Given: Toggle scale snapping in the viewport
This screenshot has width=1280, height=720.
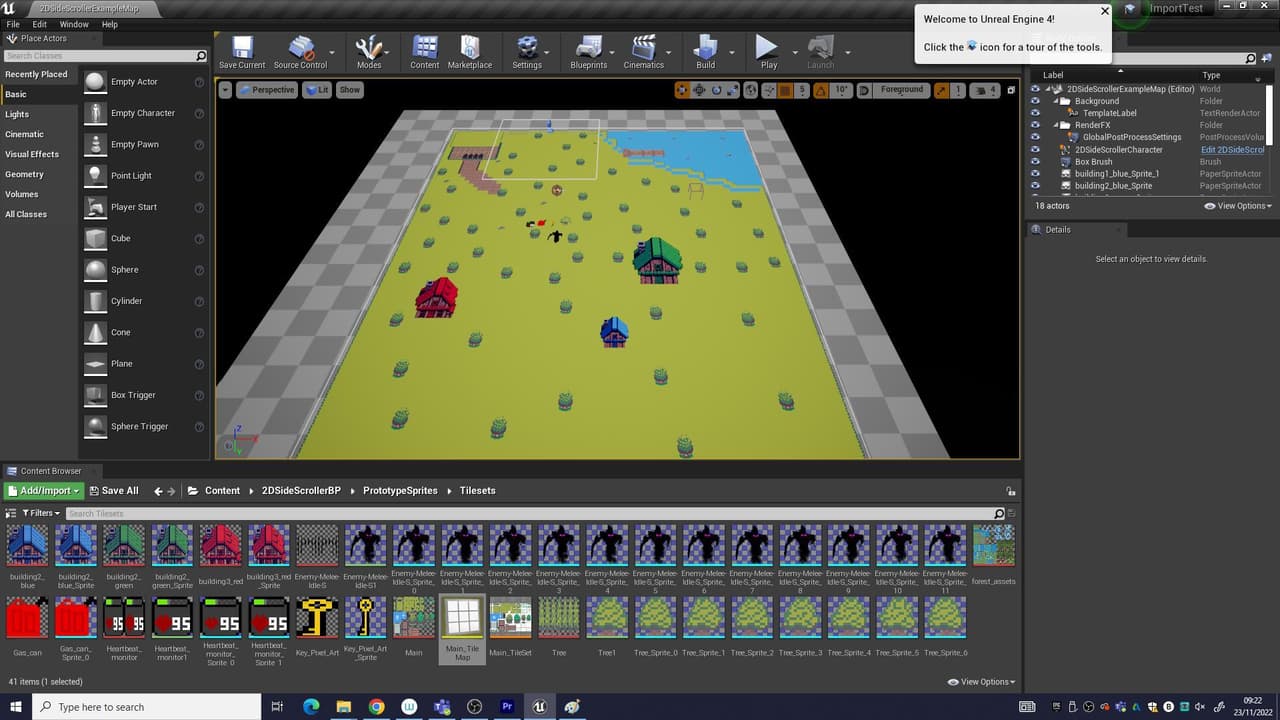Looking at the screenshot, I should click(941, 90).
